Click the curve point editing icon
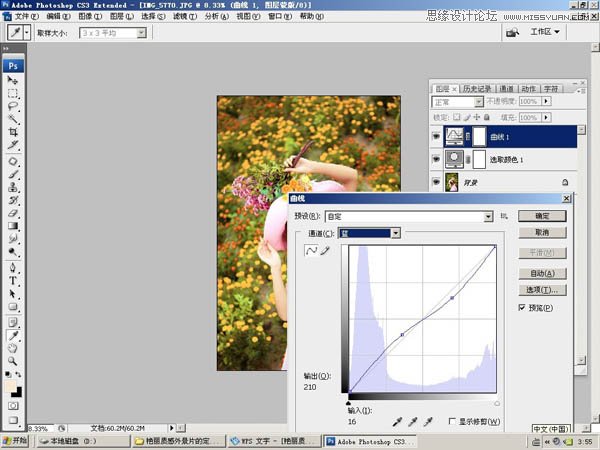 [310, 251]
